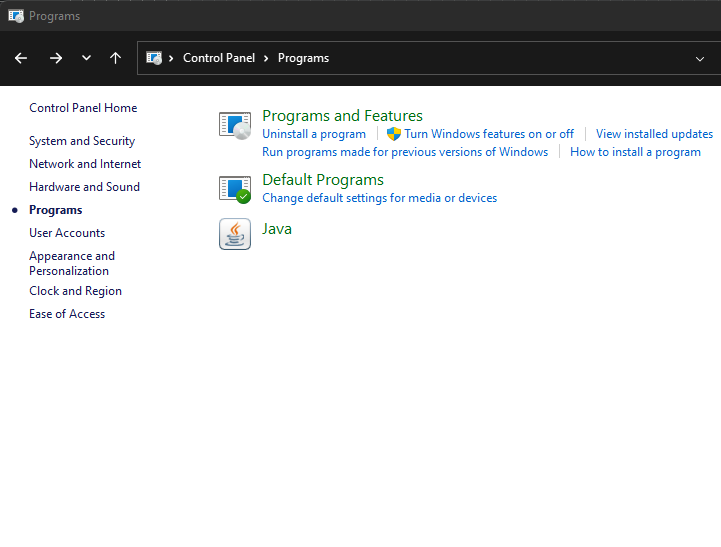Open the Java control panel icon
The image size is (721, 547).
(234, 234)
